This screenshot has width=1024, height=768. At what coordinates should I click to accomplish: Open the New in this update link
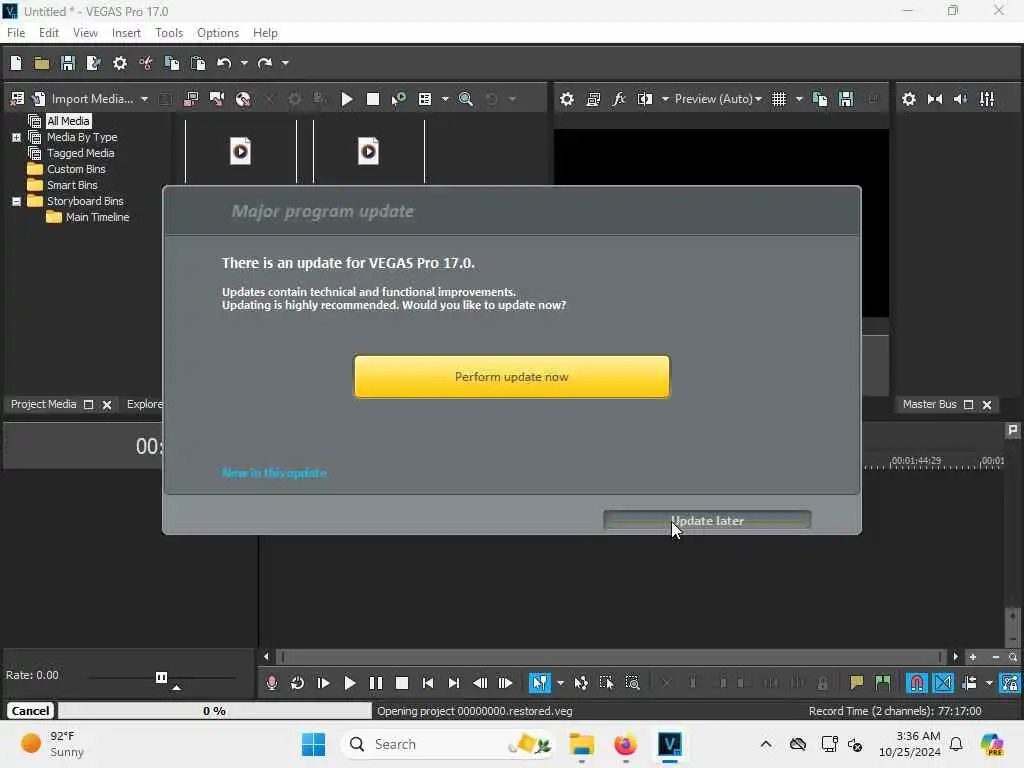(x=274, y=473)
